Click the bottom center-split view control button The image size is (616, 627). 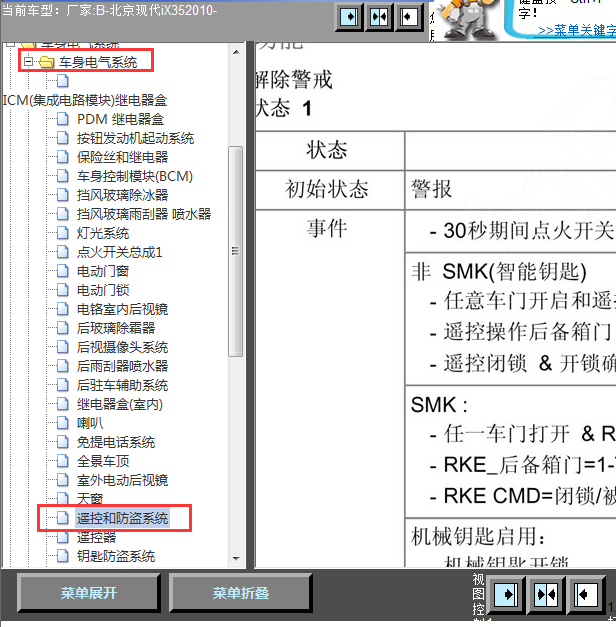coord(546,595)
